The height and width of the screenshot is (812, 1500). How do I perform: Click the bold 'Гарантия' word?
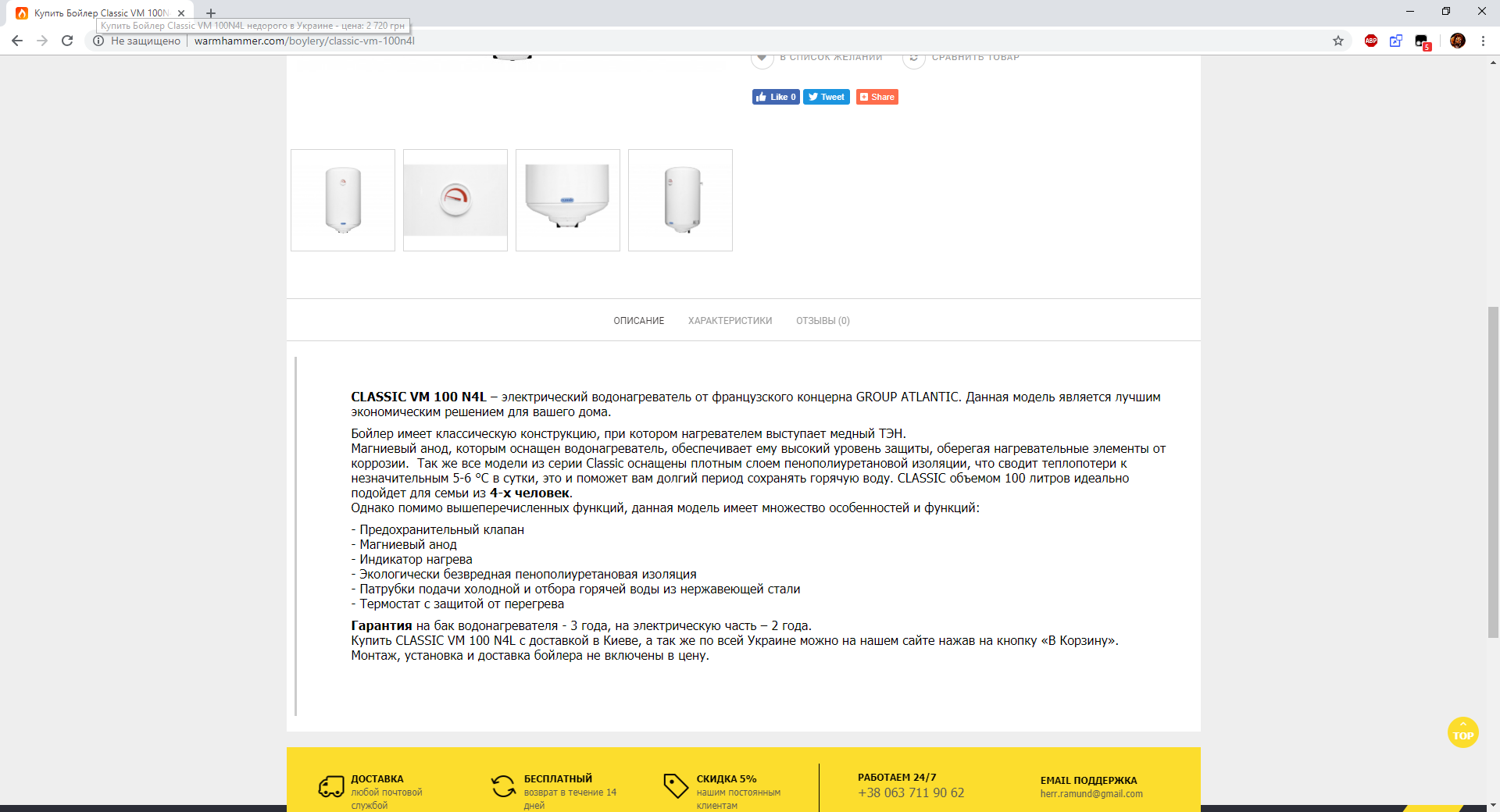pyautogui.click(x=381, y=625)
